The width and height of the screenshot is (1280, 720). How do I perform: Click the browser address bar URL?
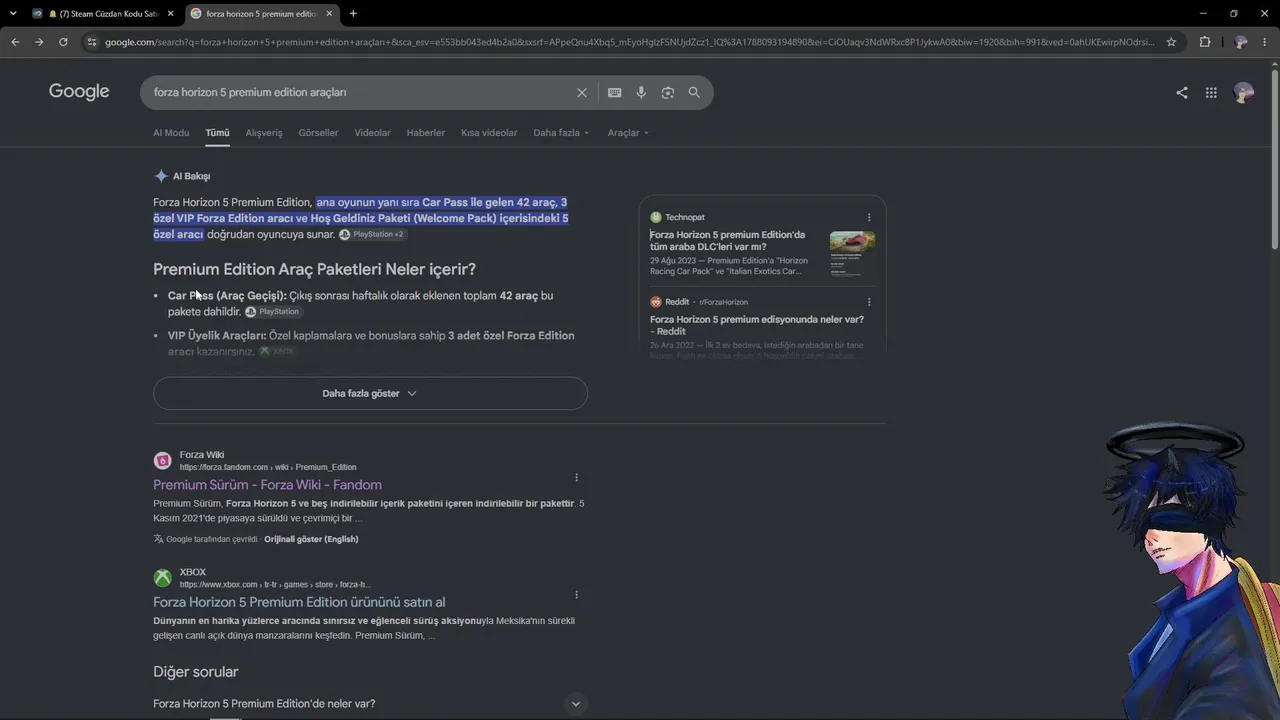click(x=630, y=42)
